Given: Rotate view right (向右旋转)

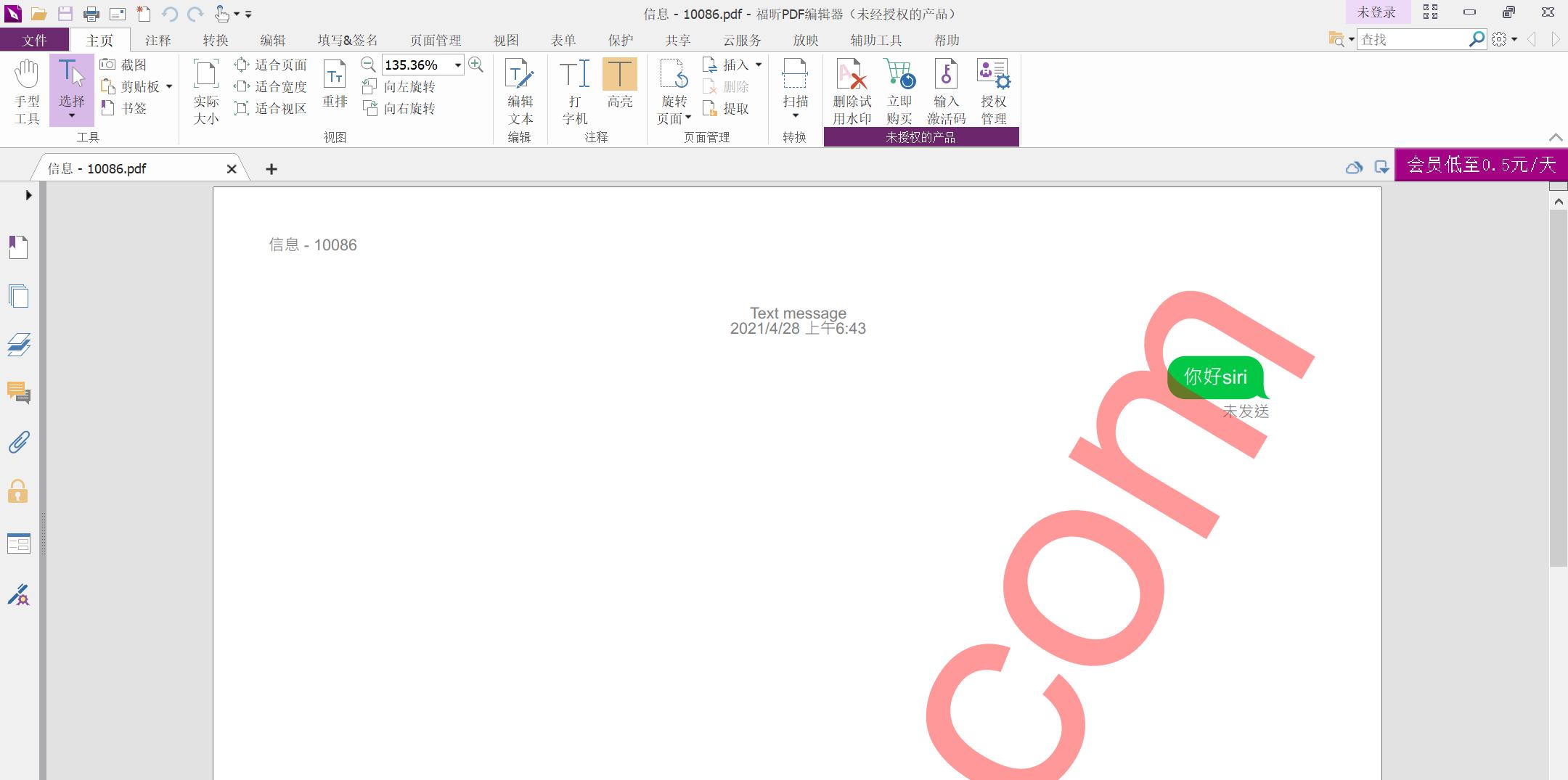Looking at the screenshot, I should click(399, 108).
